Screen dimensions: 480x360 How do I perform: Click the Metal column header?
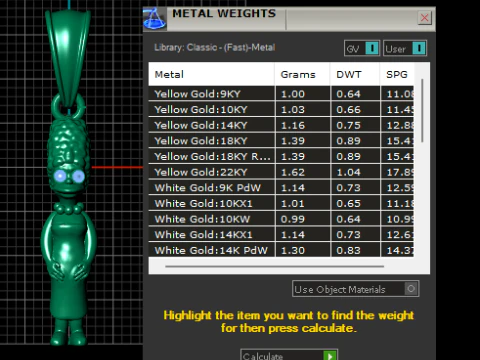click(211, 74)
